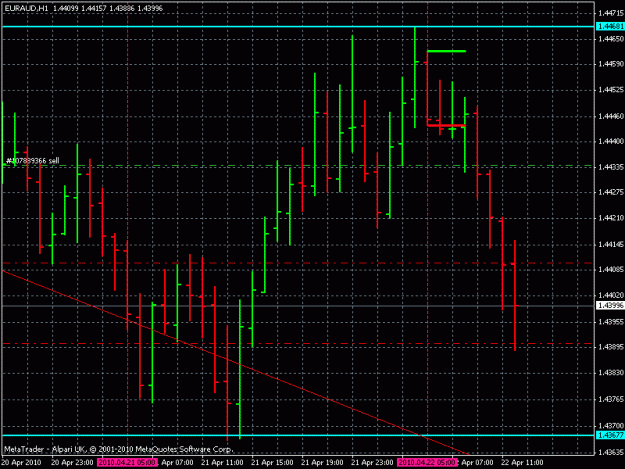Click the EURAUD,H1 chart title text

pyautogui.click(x=26, y=8)
